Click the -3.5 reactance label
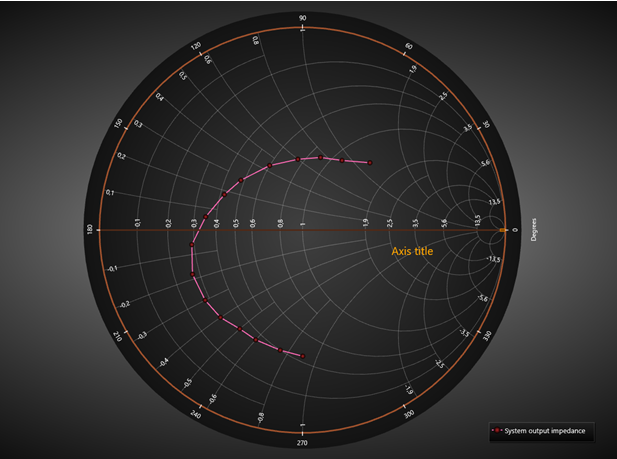The height and width of the screenshot is (459, 617). (464, 333)
